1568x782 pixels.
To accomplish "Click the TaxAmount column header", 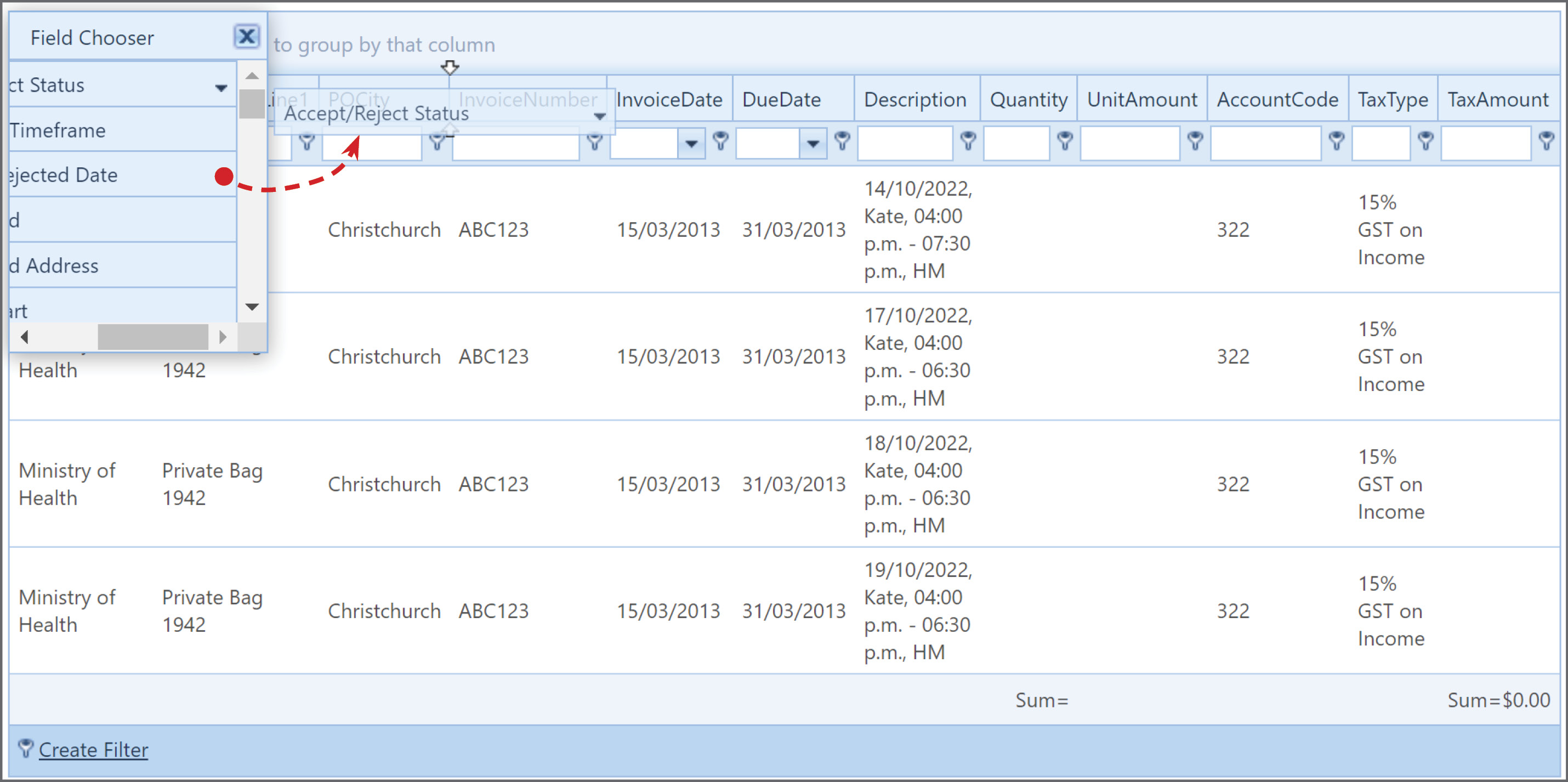I will pos(1498,99).
